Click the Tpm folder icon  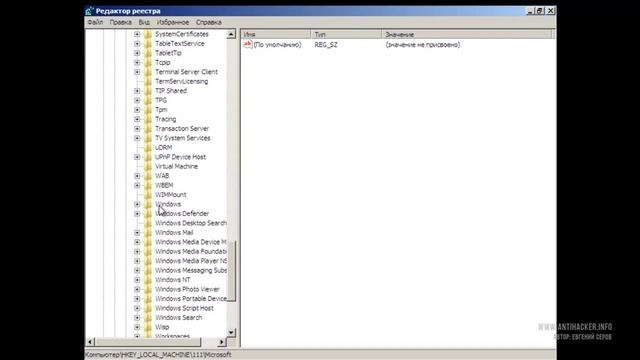148,109
